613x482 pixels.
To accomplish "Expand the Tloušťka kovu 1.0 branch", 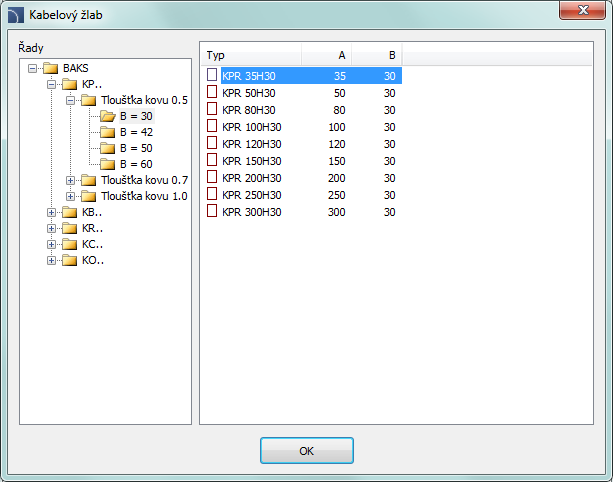I will 70,197.
